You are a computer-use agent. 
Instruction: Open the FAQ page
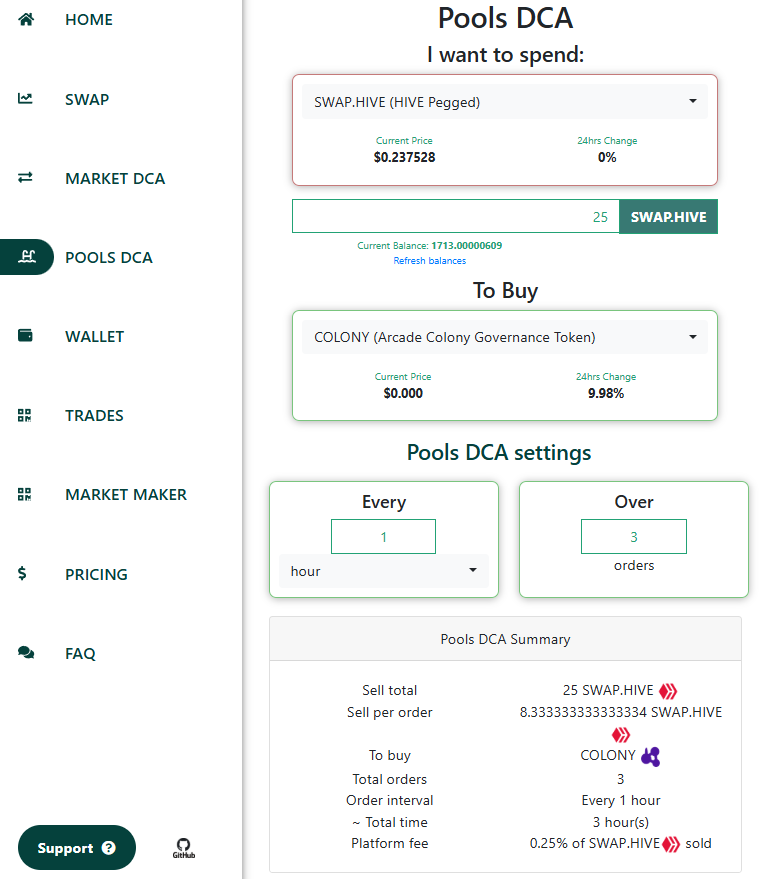coord(80,654)
